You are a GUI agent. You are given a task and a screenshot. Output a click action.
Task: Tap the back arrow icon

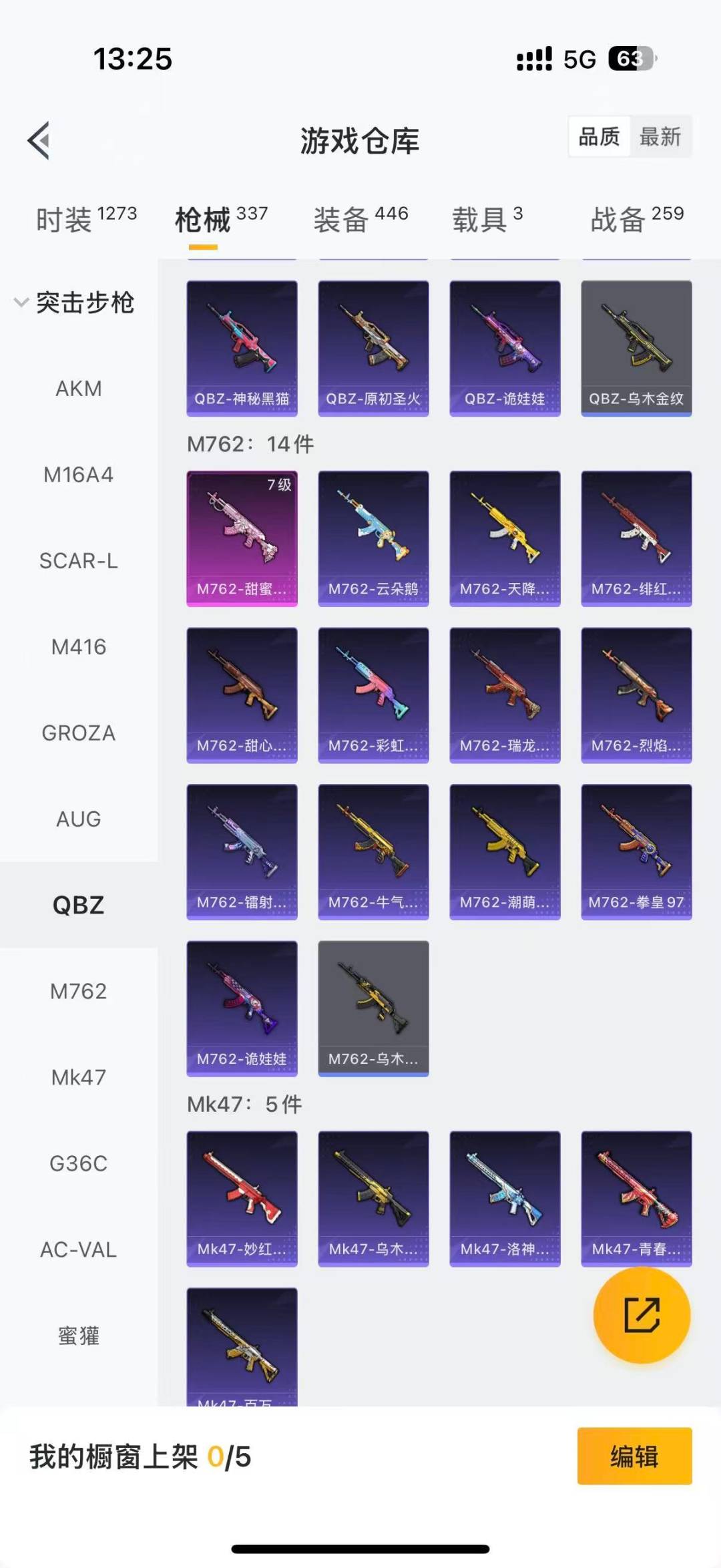click(39, 140)
